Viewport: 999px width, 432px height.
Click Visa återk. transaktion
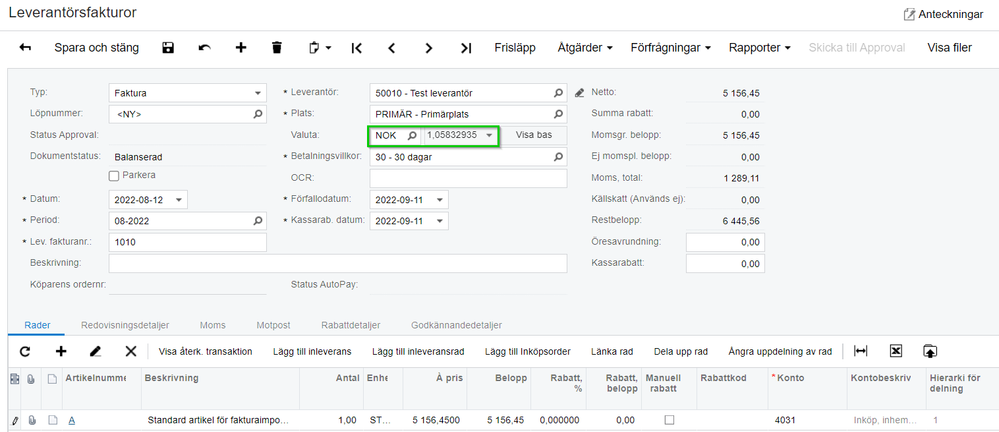pyautogui.click(x=205, y=351)
